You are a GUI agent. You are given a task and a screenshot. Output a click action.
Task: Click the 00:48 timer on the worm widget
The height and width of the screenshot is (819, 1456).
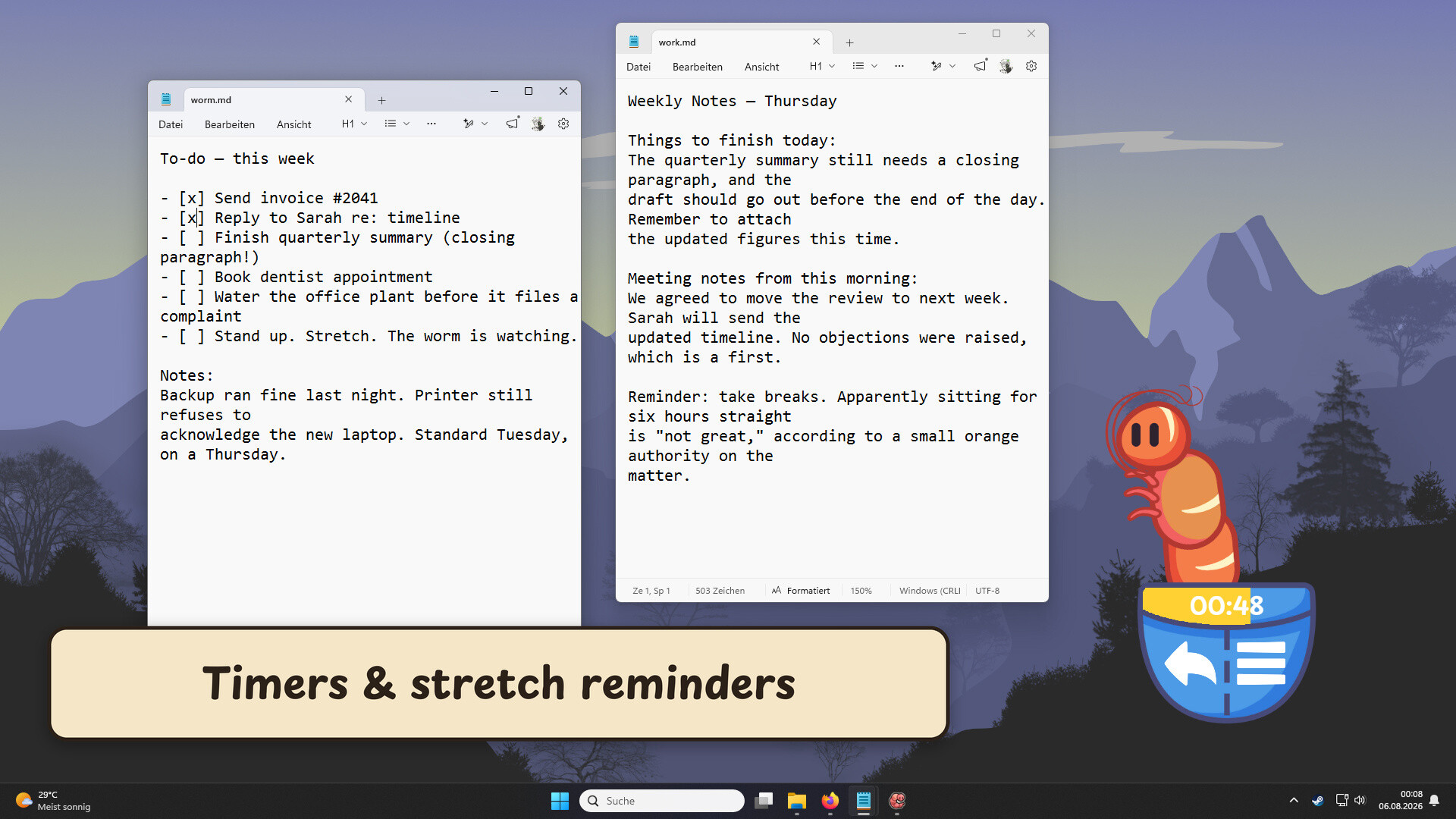click(1226, 605)
